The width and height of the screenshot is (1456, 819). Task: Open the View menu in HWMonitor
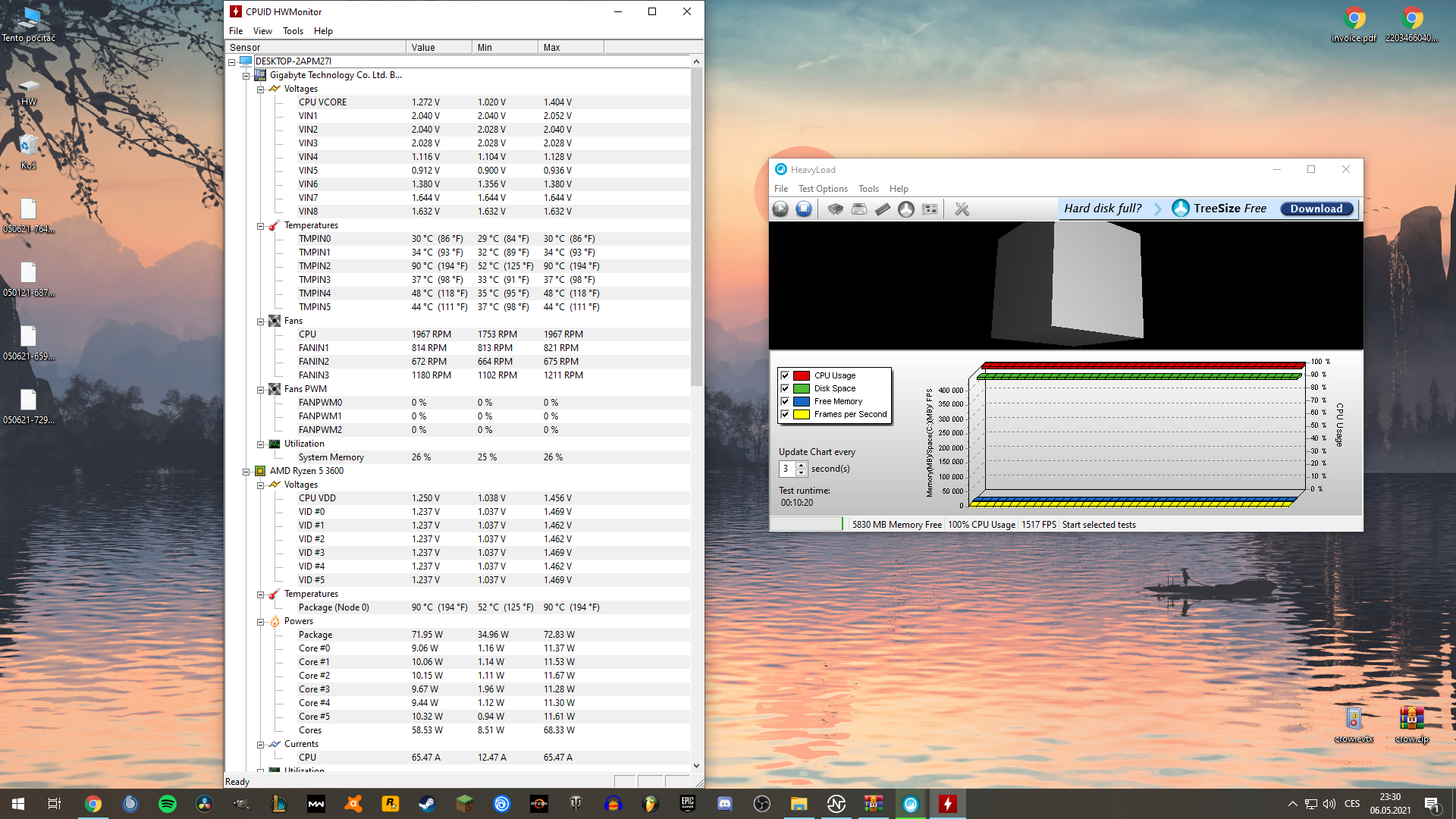click(262, 31)
